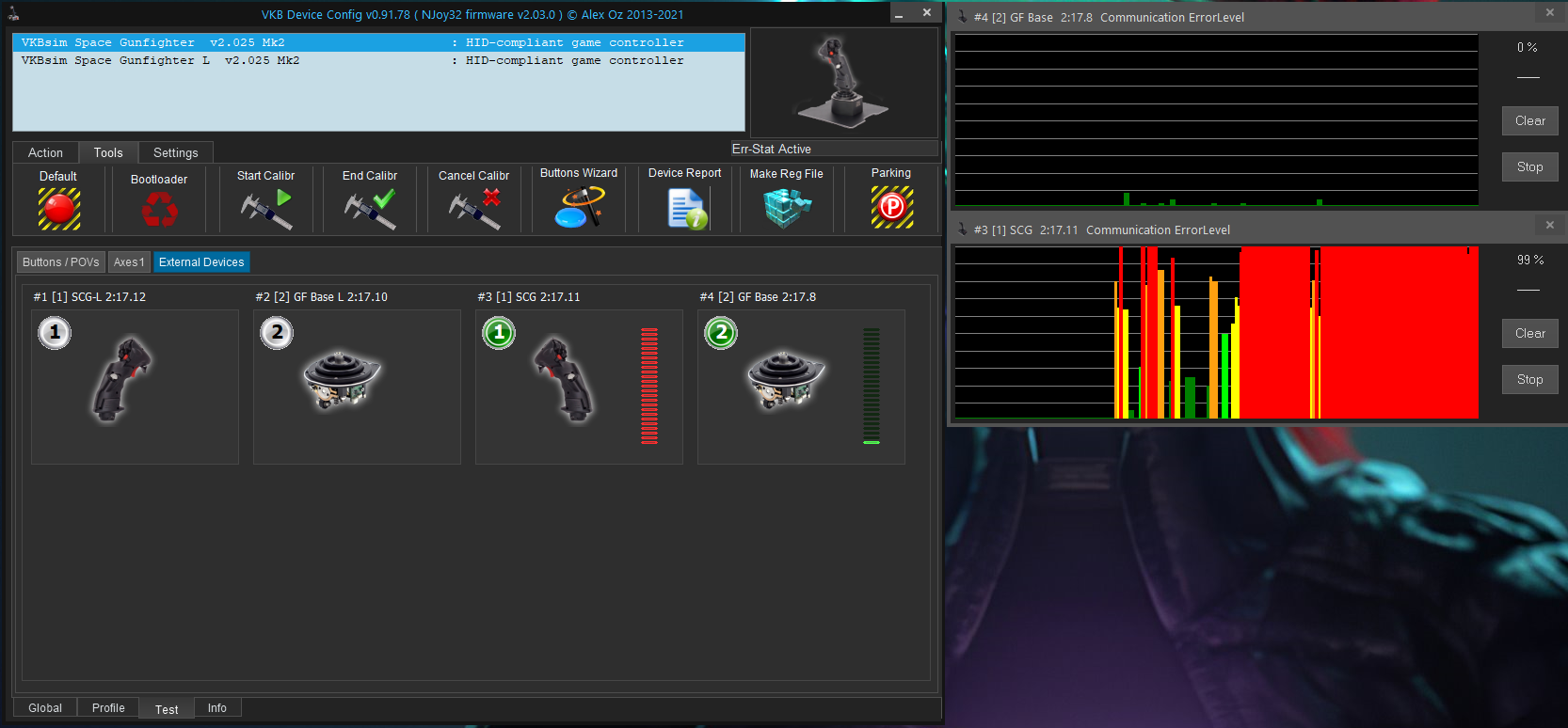Click the grey number 2 badge on GF Base L
This screenshot has height=728, width=1568.
277,332
